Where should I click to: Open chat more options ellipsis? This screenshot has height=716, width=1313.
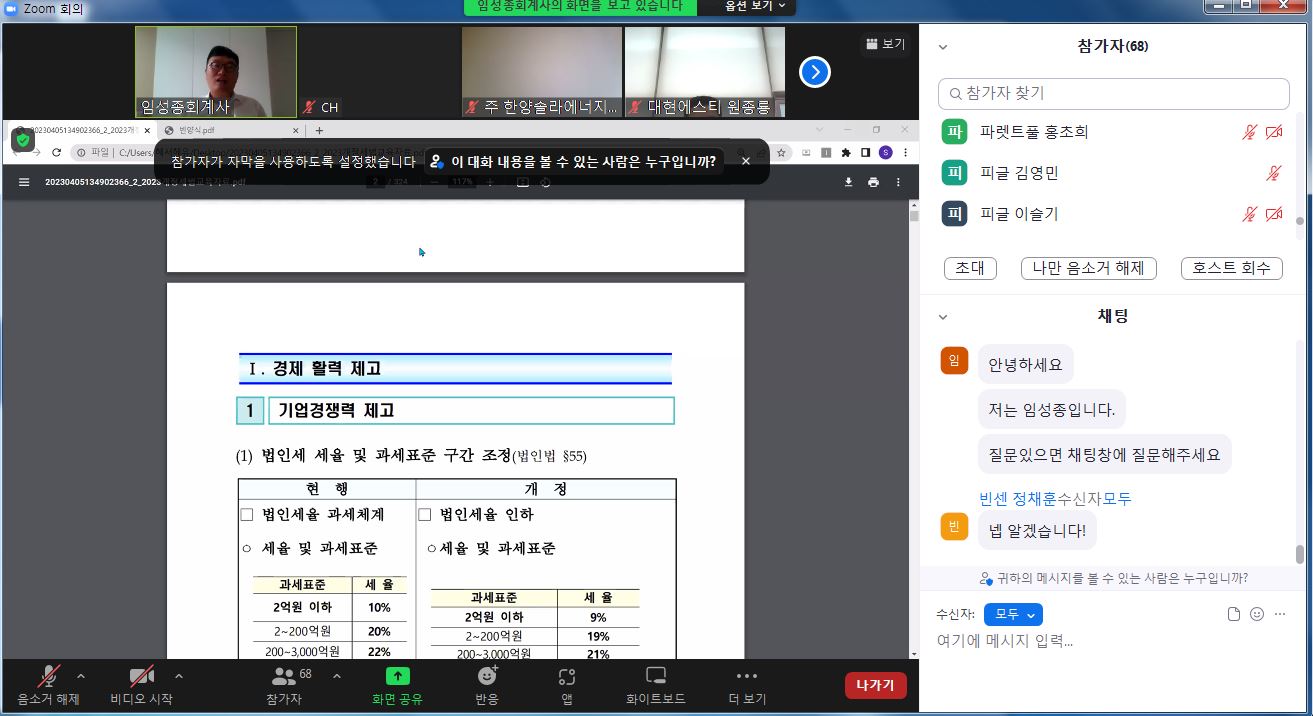pyautogui.click(x=1280, y=614)
